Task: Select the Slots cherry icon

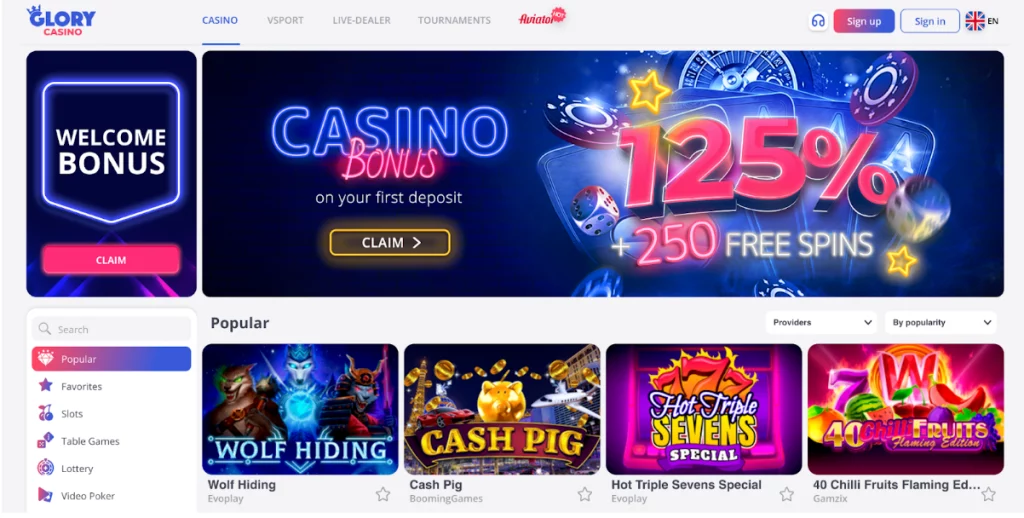Action: (x=45, y=413)
